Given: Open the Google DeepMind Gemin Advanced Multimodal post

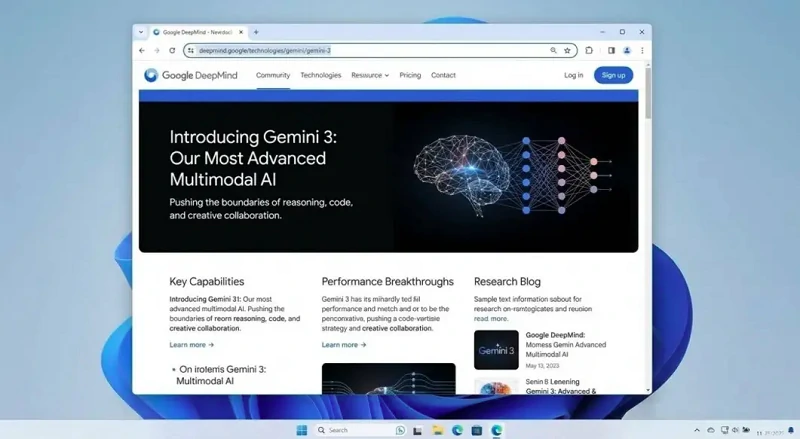Looking at the screenshot, I should click(x=566, y=345).
